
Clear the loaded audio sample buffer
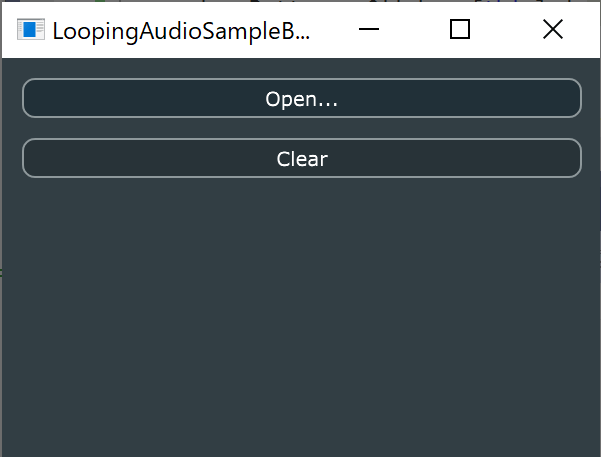[x=302, y=158]
